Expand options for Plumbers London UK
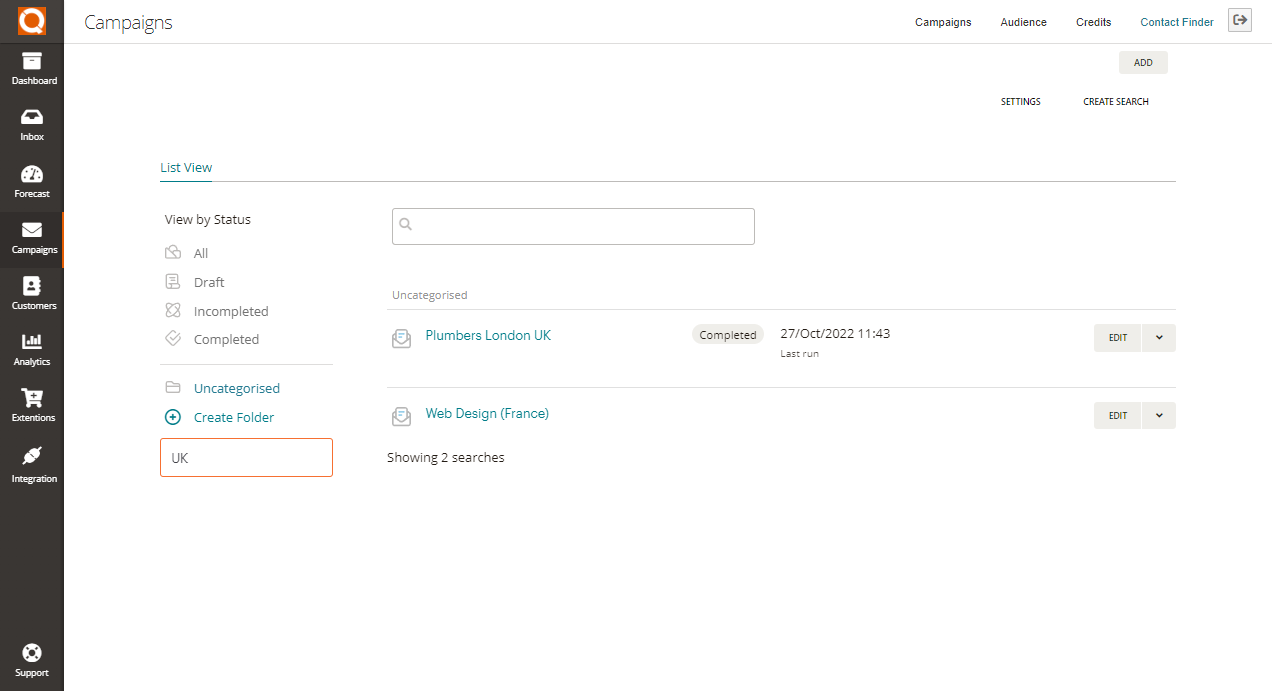 tap(1158, 337)
